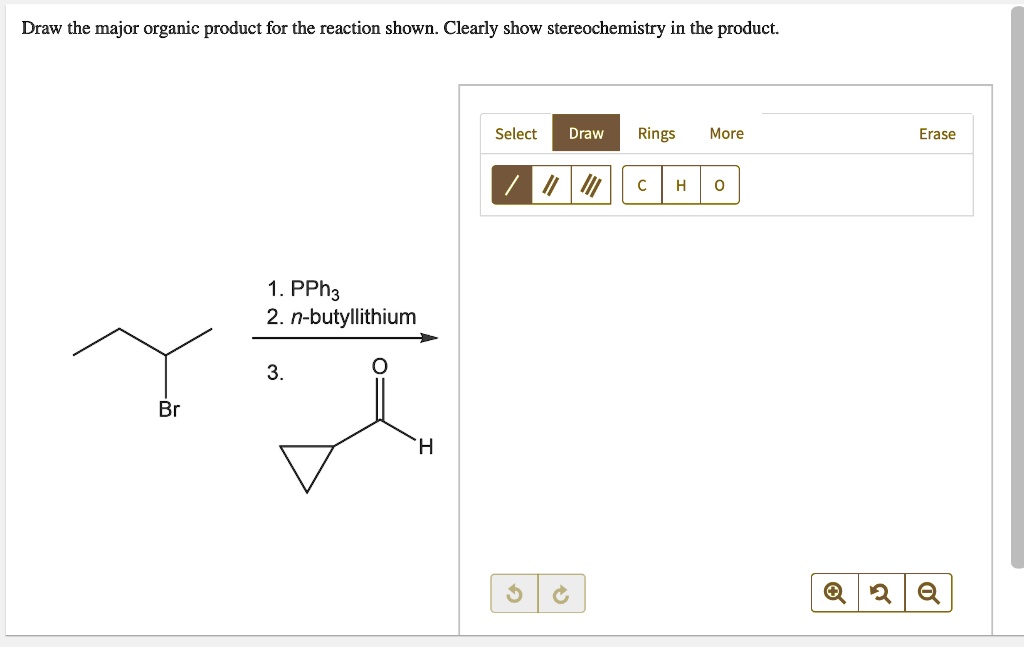Click the undo arrow icon
Viewport: 1024px width, 647px height.
pyautogui.click(x=514, y=592)
